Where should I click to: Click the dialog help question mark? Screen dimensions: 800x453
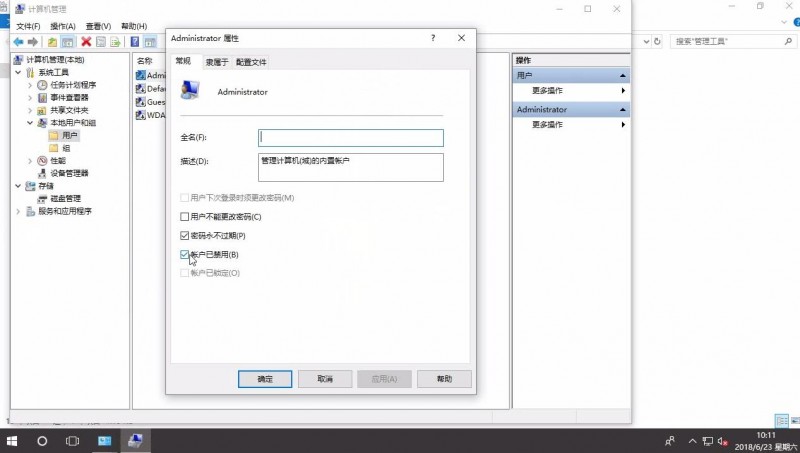click(433, 38)
